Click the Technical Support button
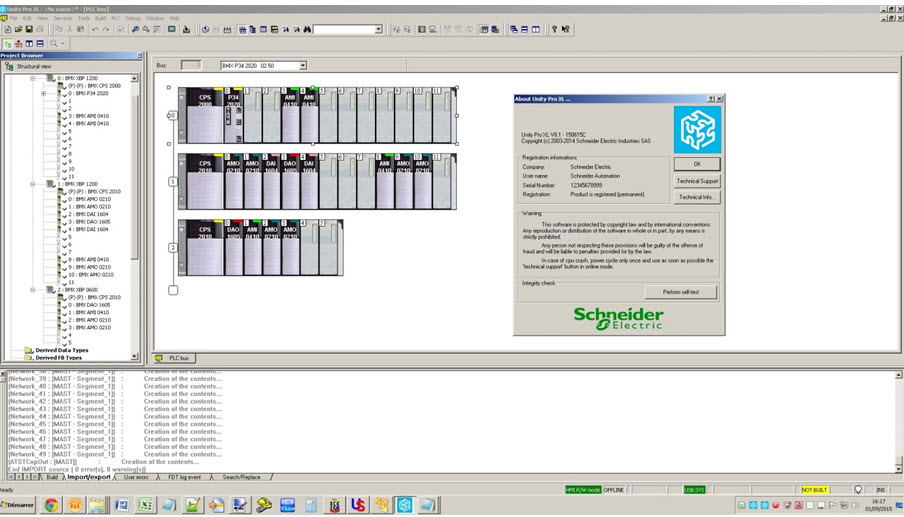The image size is (904, 517). [697, 181]
